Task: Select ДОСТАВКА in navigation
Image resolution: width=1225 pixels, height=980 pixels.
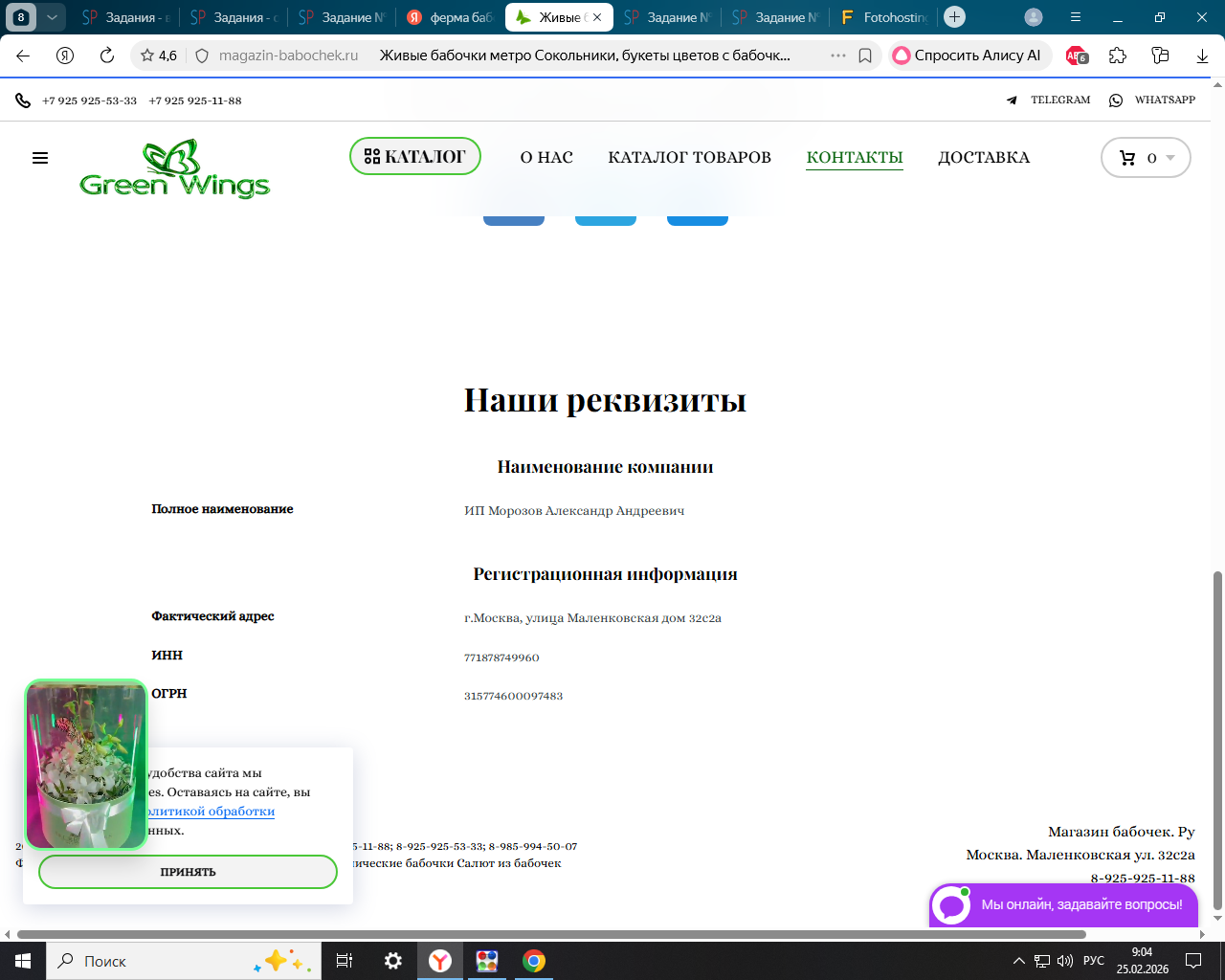Action: click(x=984, y=157)
